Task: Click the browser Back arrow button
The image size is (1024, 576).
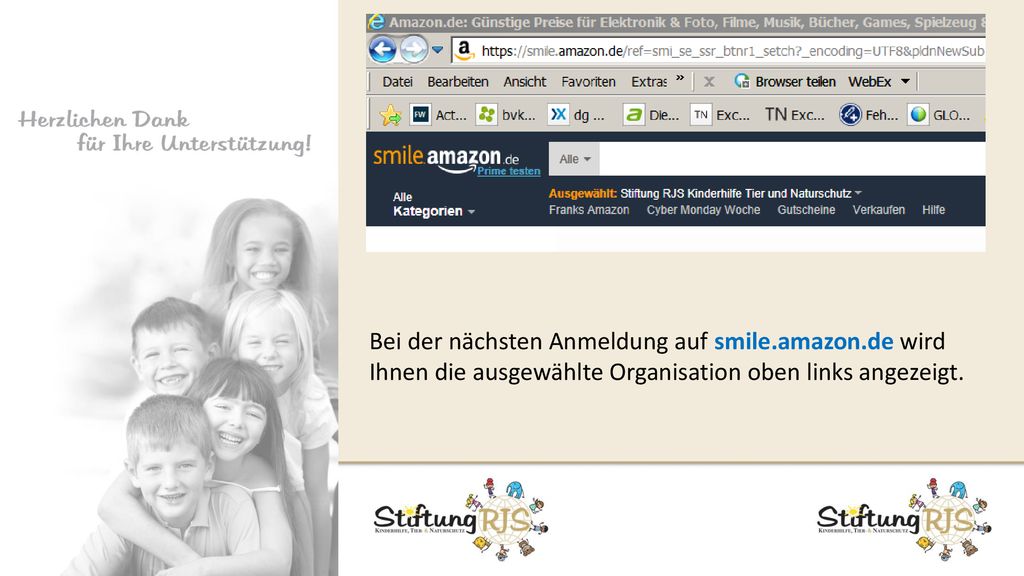Action: (x=382, y=50)
